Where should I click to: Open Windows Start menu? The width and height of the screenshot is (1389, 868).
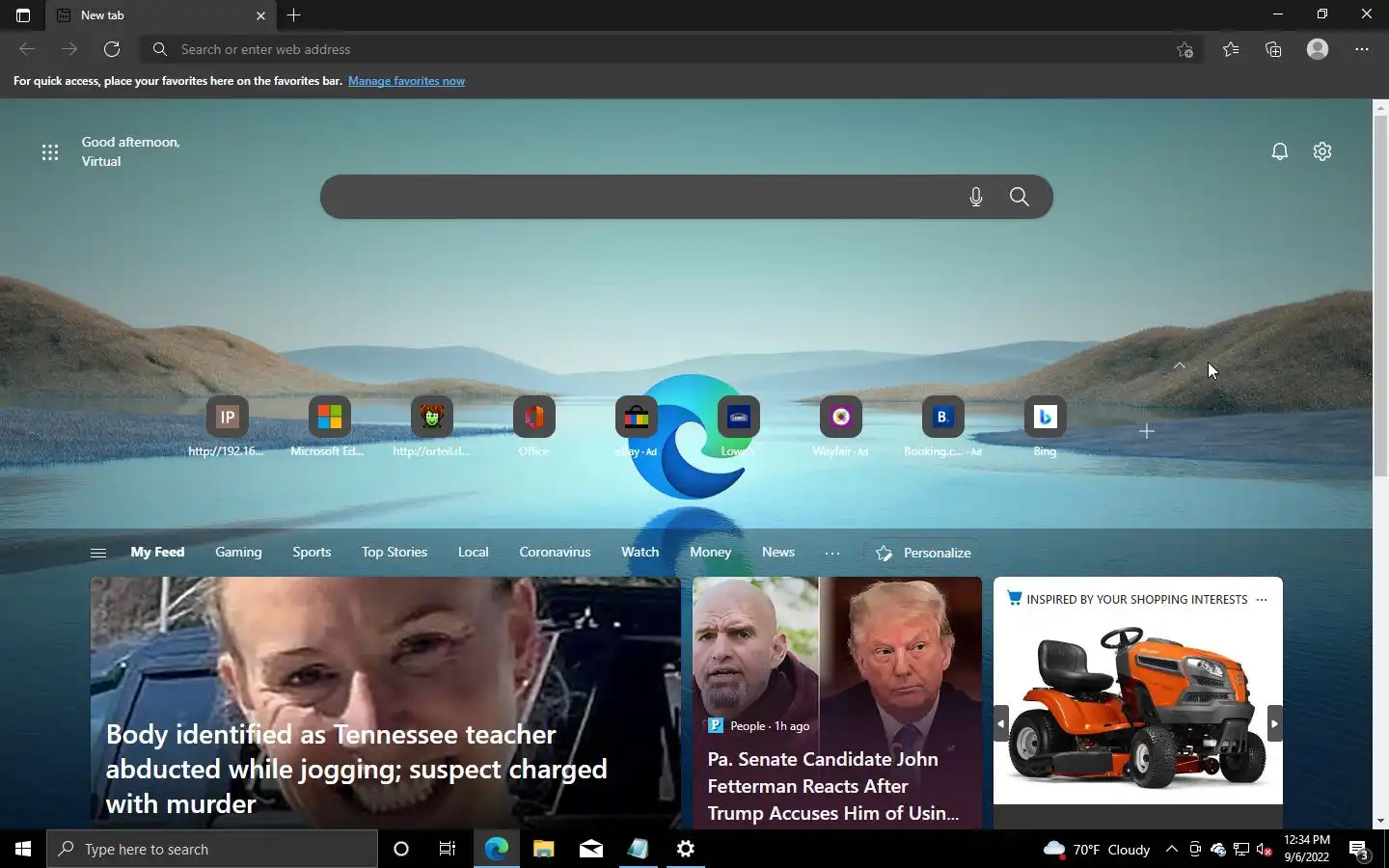23,849
